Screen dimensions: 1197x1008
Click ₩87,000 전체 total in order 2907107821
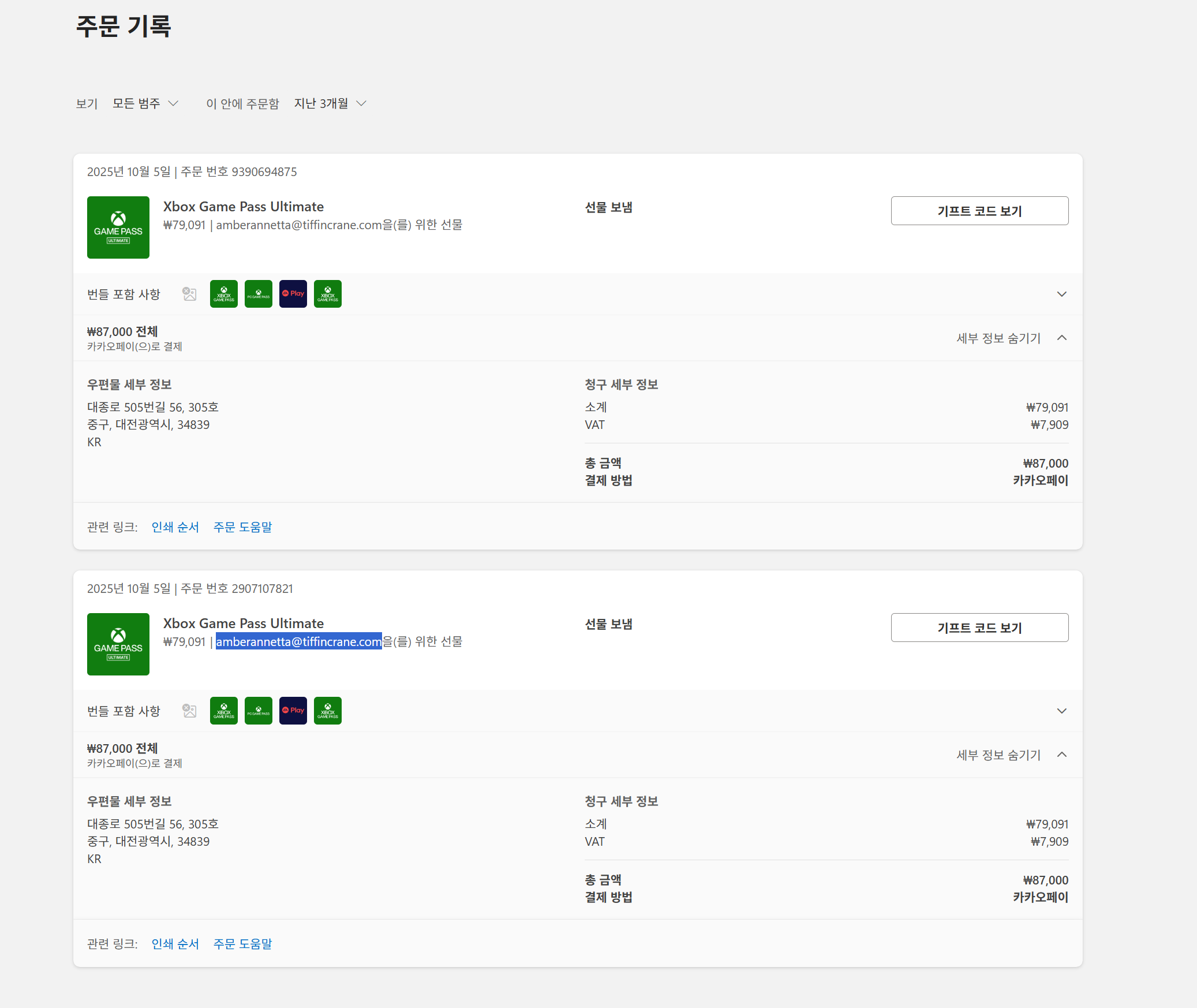click(x=122, y=748)
